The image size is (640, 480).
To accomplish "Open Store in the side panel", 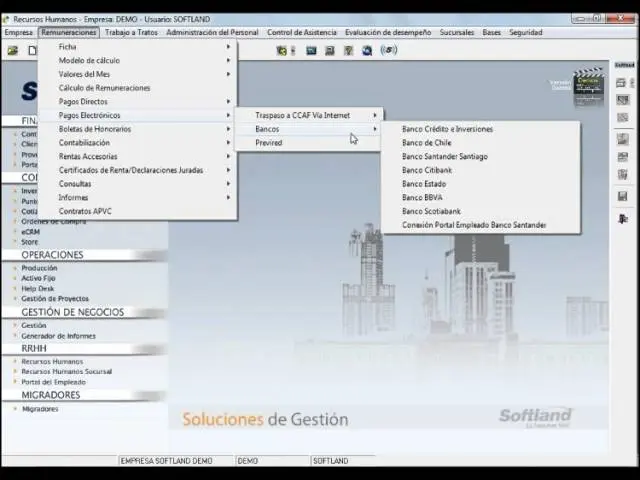I will 30,242.
